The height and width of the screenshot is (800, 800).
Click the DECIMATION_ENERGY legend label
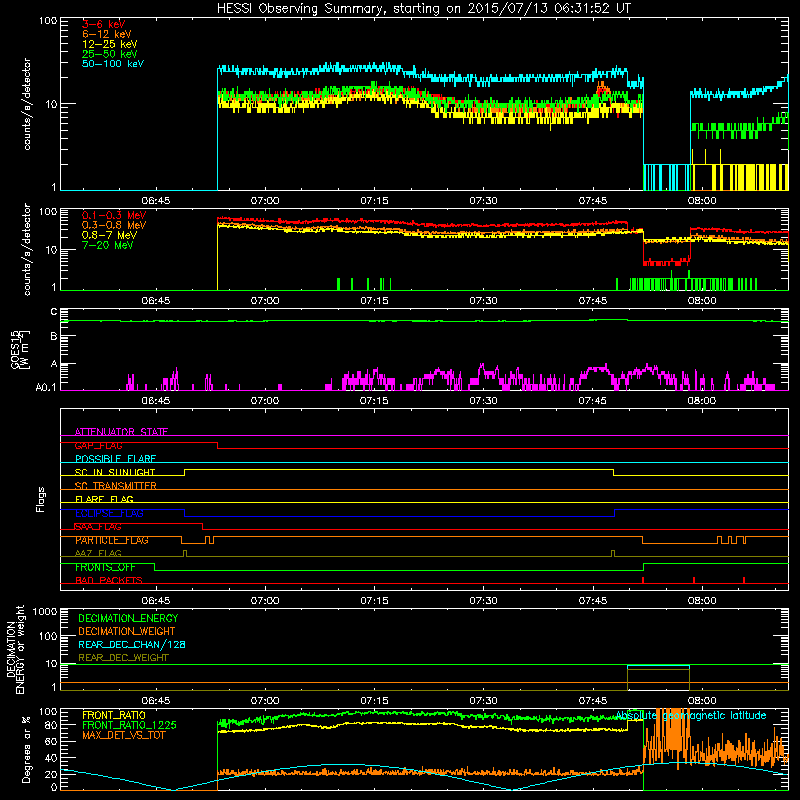[x=128, y=618]
